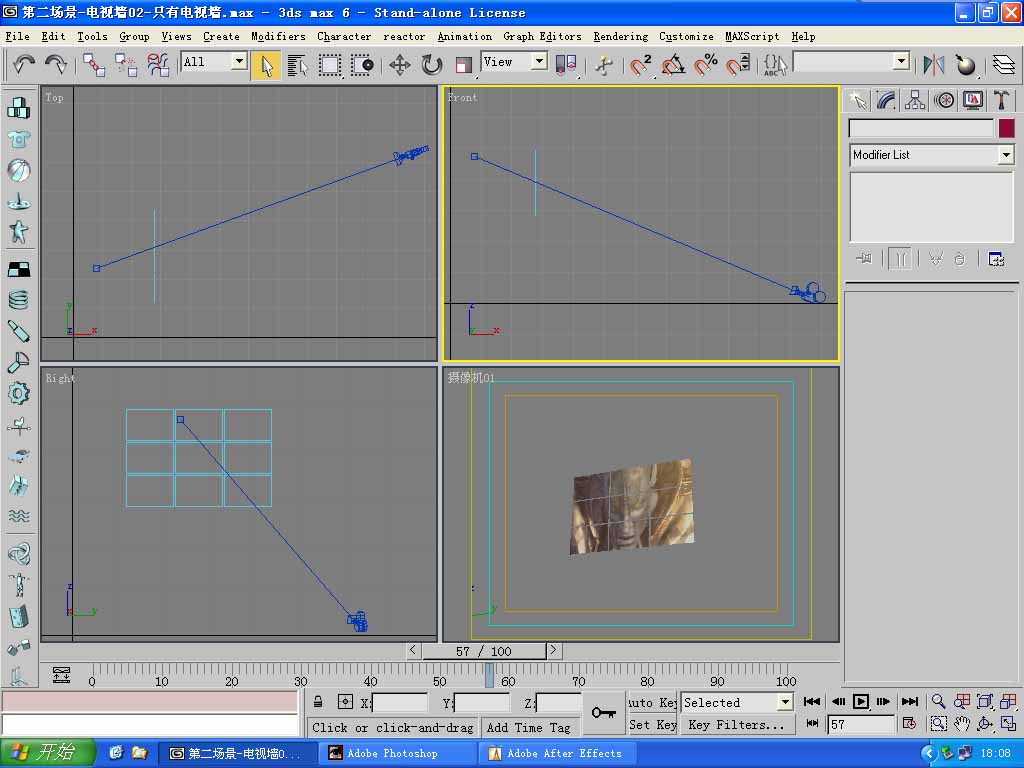Toggle Auto Key animation mode

coord(652,703)
